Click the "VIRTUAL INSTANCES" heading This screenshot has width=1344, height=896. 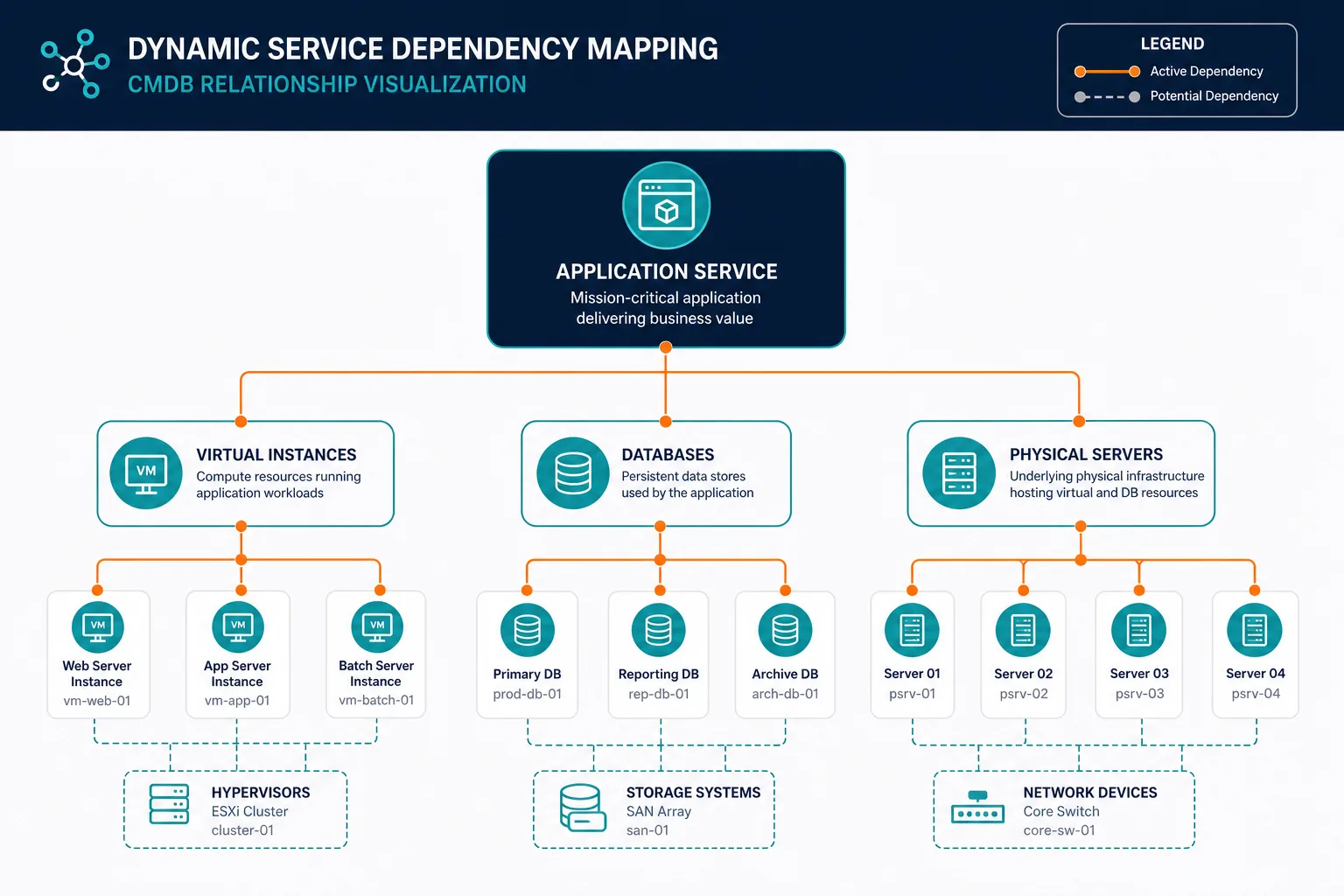pyautogui.click(x=276, y=455)
